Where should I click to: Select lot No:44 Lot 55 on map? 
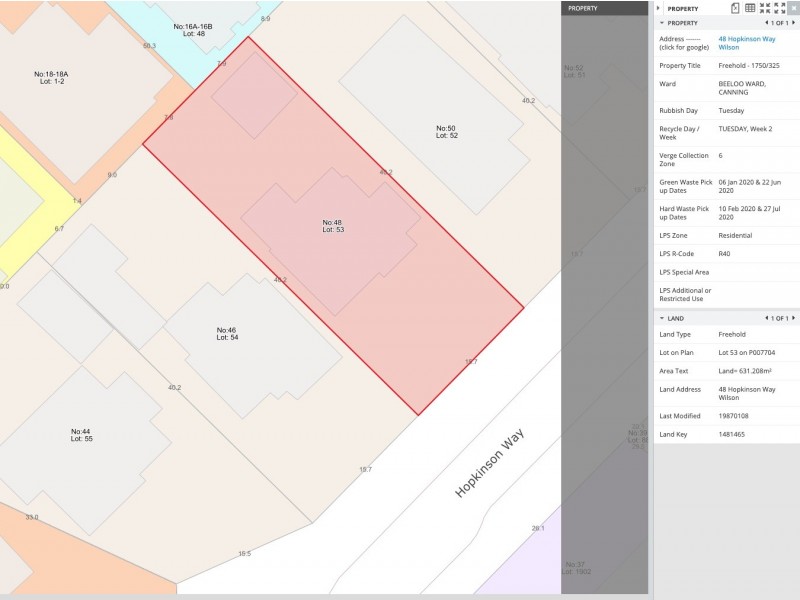(x=81, y=435)
